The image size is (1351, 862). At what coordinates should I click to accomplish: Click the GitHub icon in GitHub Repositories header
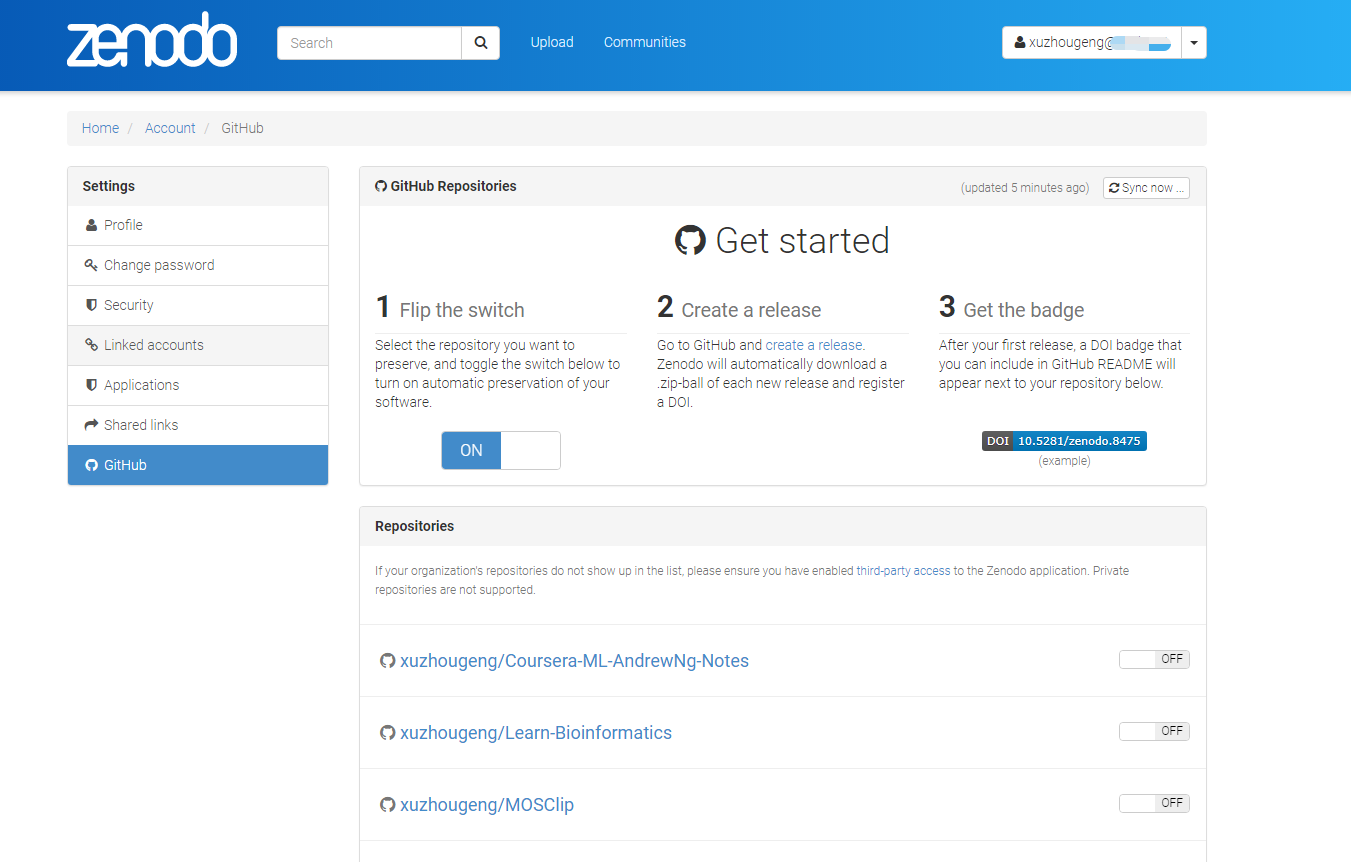(x=381, y=186)
